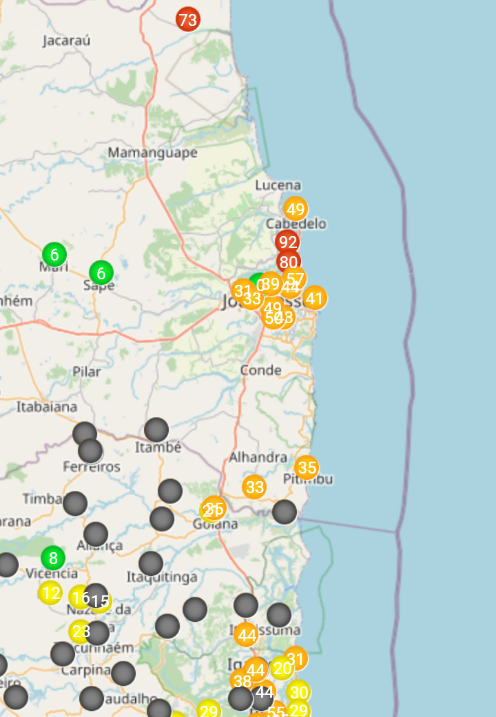Select the gray marker on coast east of Goiana
This screenshot has height=717, width=496.
284,511
